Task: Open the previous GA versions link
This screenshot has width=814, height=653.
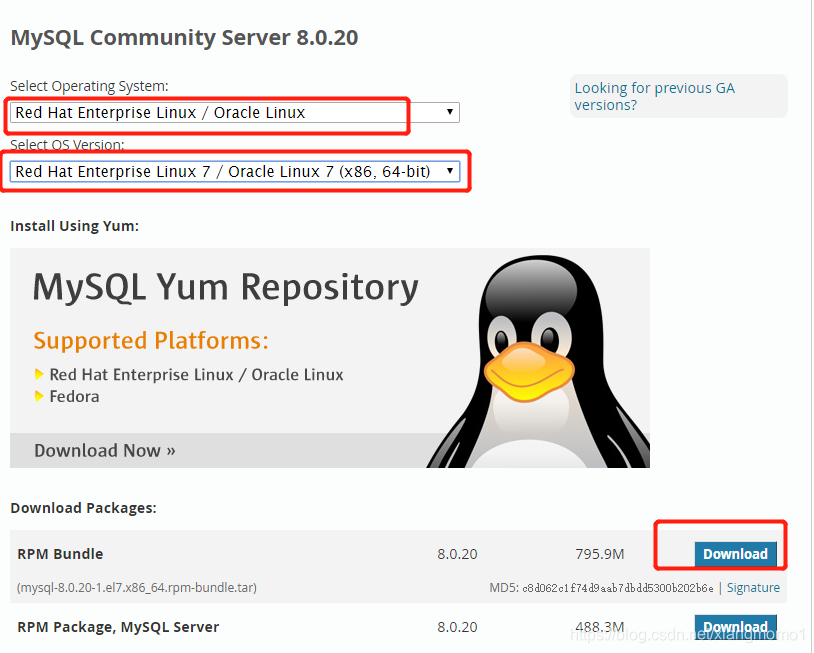Action: click(x=654, y=96)
